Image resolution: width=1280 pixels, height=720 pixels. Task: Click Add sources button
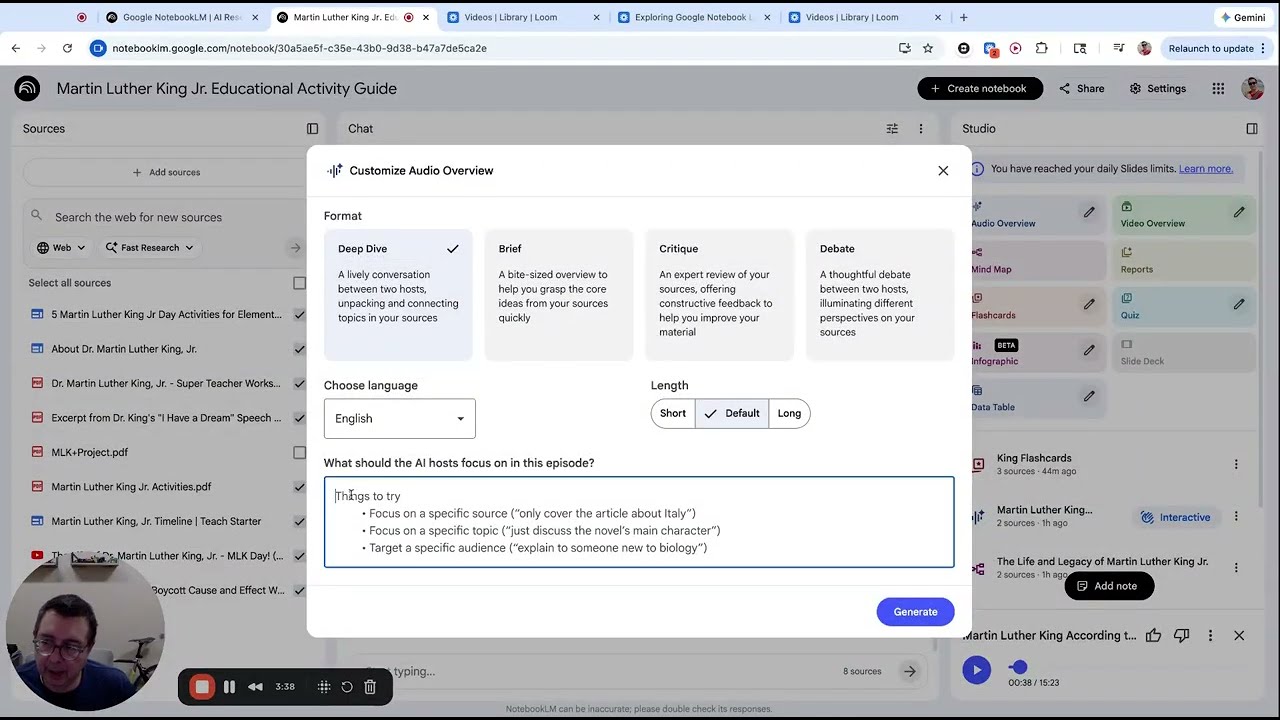[166, 172]
